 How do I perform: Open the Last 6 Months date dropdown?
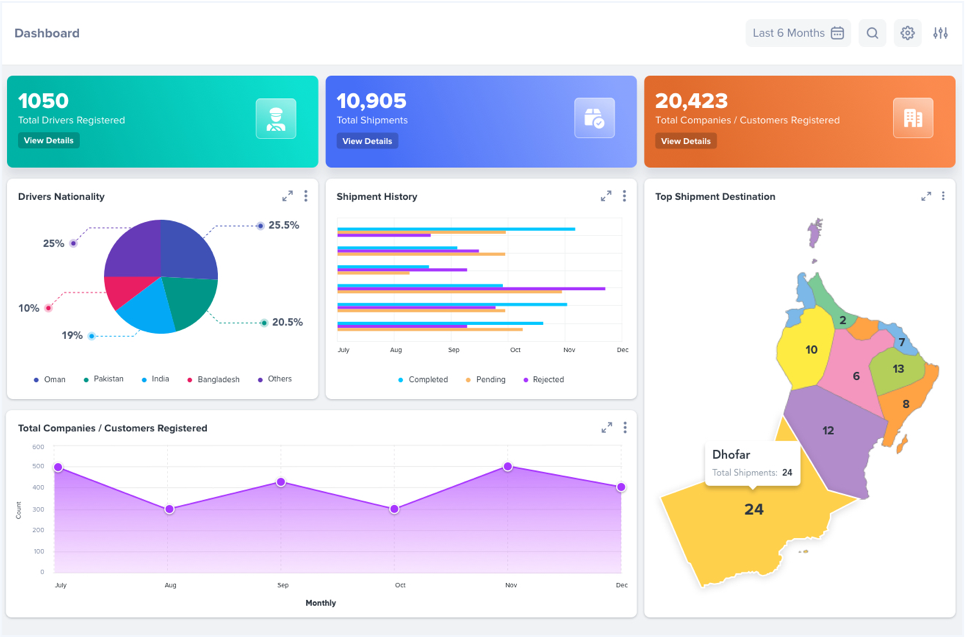click(x=798, y=33)
